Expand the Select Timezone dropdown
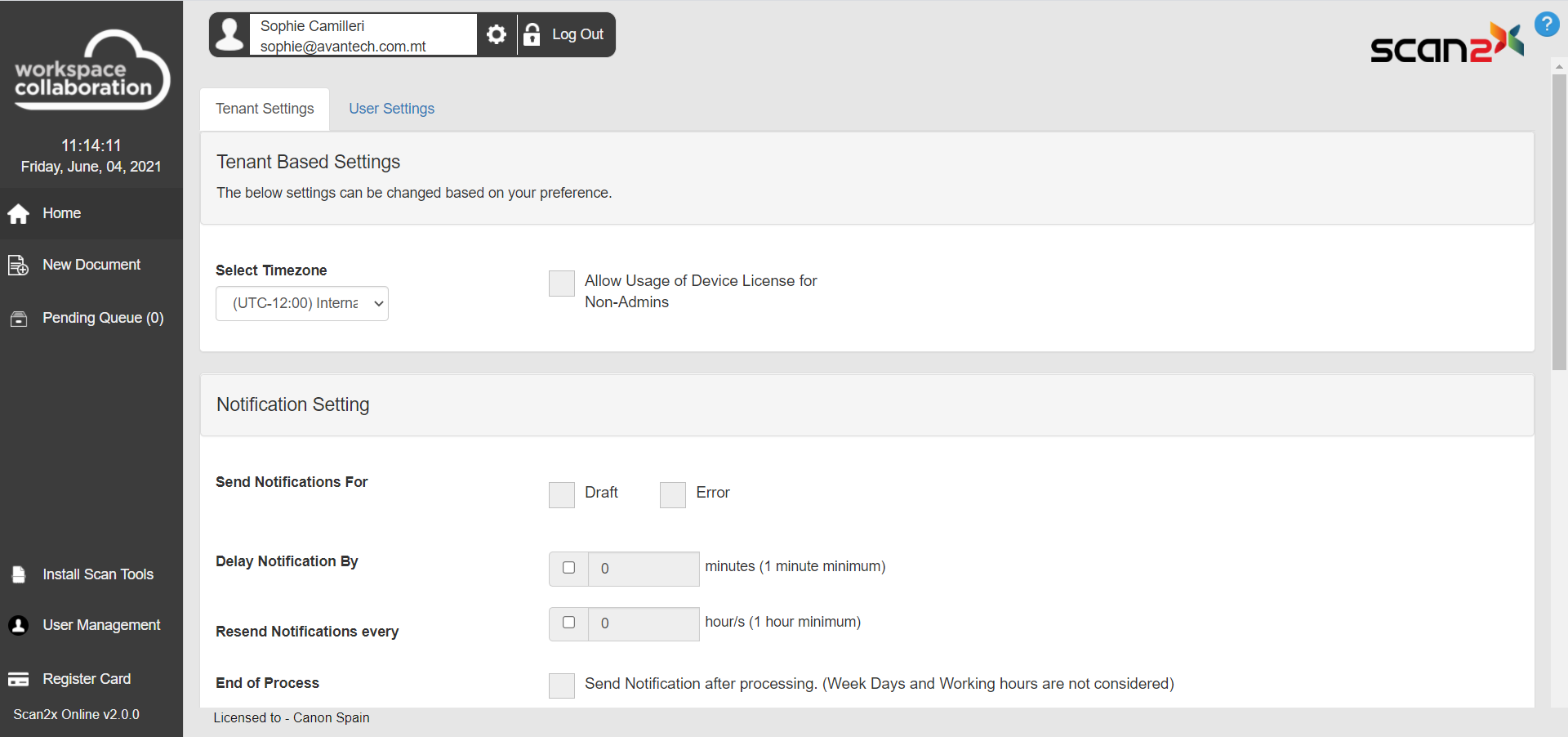This screenshot has height=737, width=1568. [301, 304]
